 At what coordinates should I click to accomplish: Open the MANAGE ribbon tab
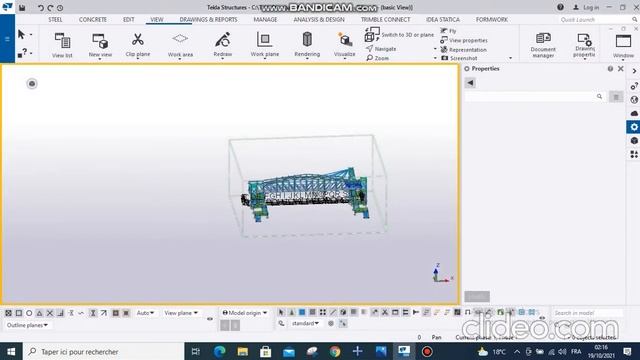tap(265, 20)
